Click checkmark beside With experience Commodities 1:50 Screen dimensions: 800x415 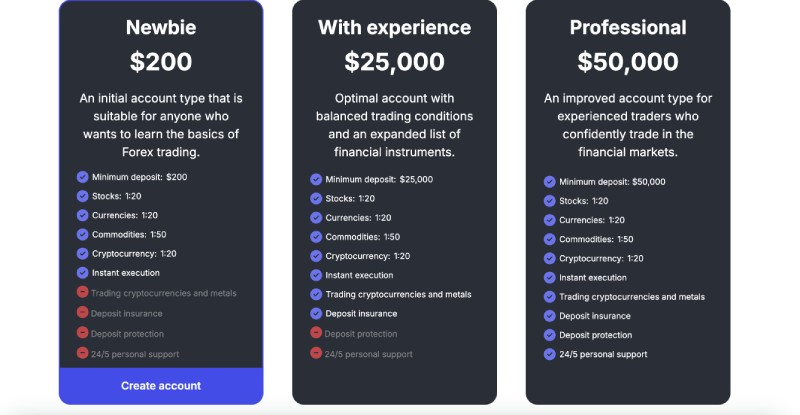[316, 237]
